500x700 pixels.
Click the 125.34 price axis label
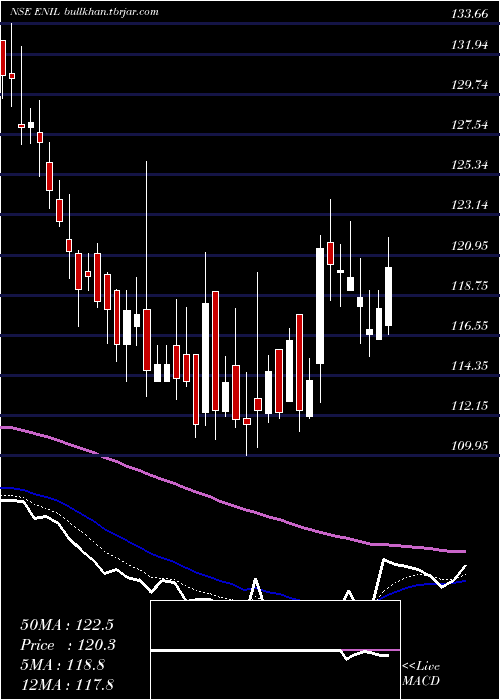tap(469, 165)
